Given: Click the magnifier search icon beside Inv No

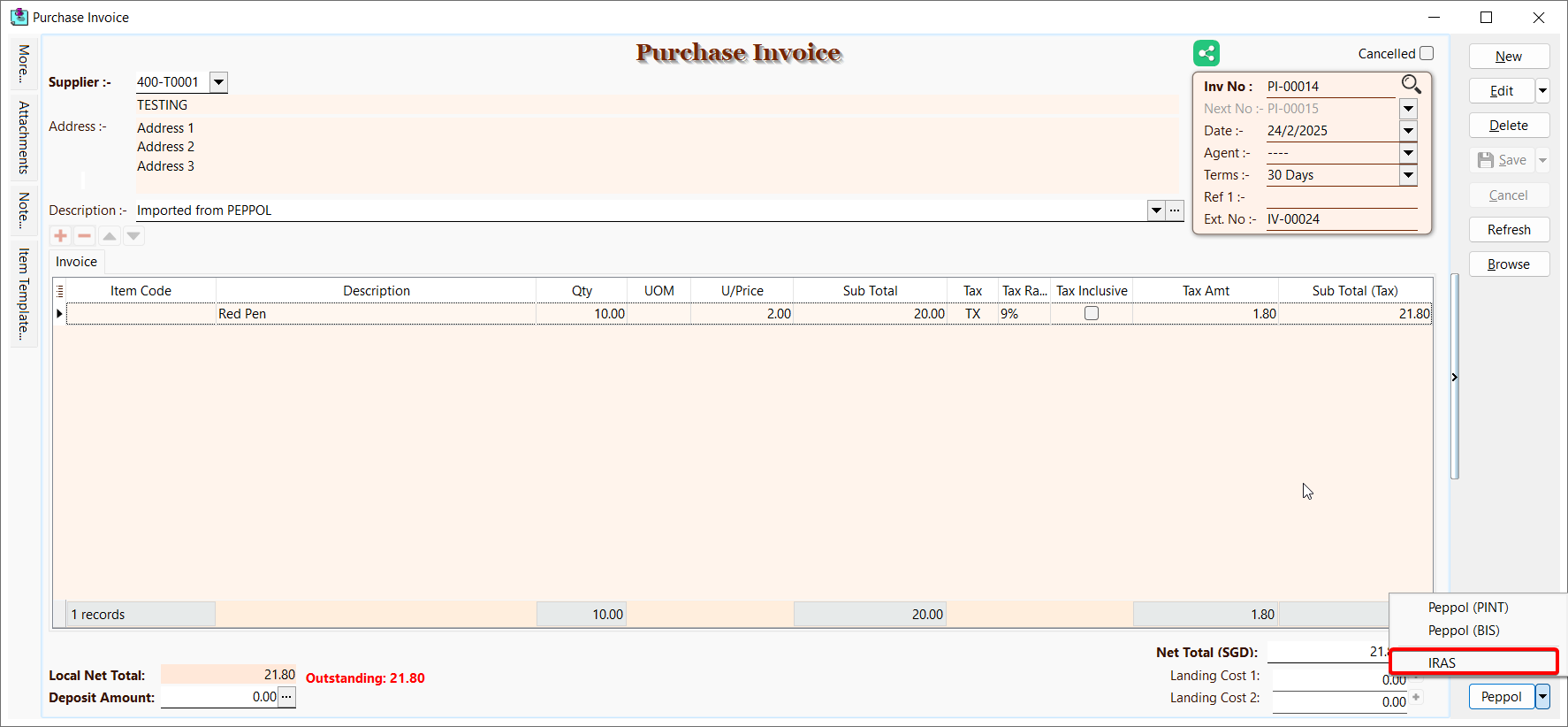Looking at the screenshot, I should 1411,84.
